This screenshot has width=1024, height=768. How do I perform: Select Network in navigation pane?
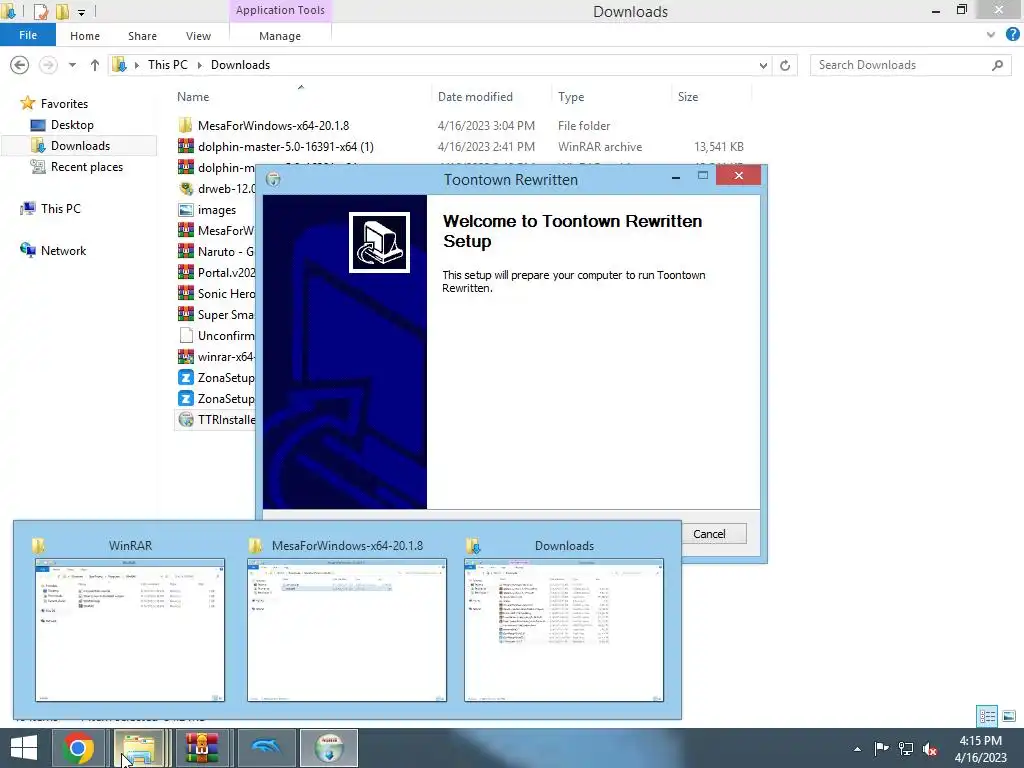point(63,251)
